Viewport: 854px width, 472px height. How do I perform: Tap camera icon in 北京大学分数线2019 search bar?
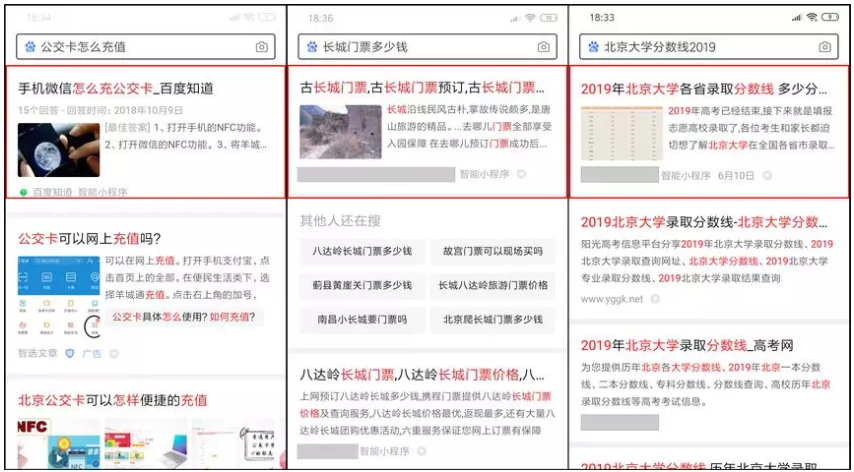825,47
